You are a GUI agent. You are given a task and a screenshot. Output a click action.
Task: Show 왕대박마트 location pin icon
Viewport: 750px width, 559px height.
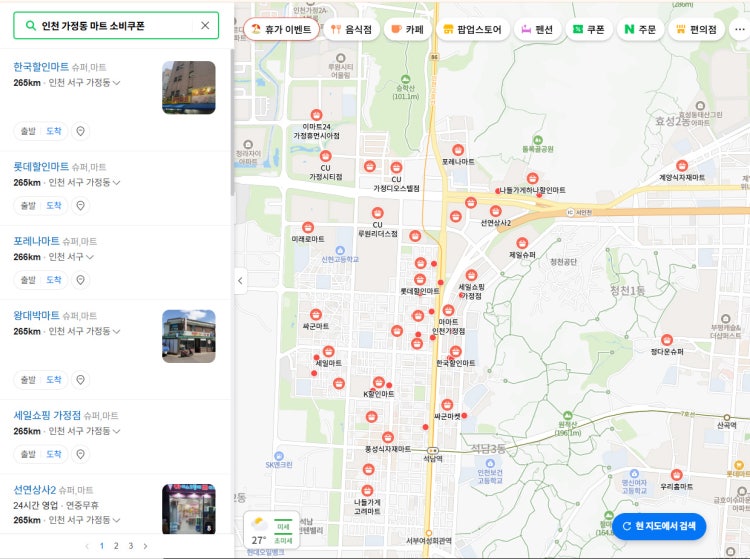(x=80, y=380)
